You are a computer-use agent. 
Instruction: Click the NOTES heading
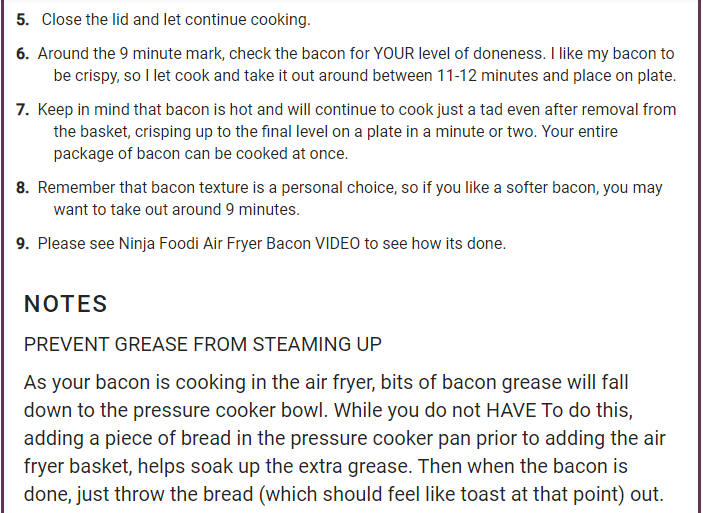[x=65, y=304]
